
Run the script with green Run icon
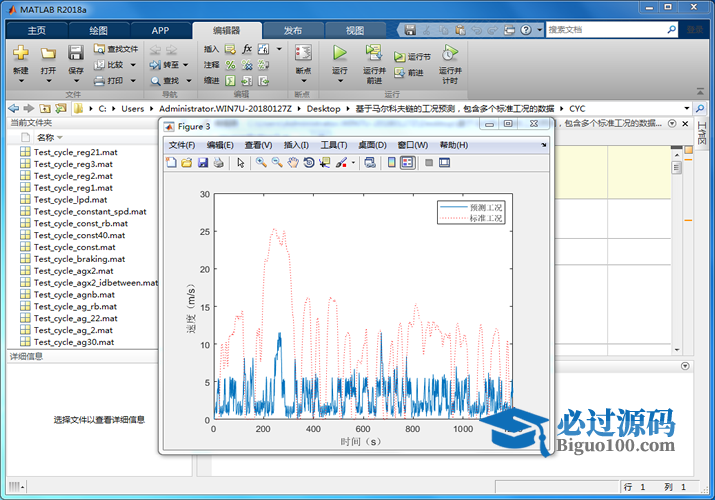point(339,53)
